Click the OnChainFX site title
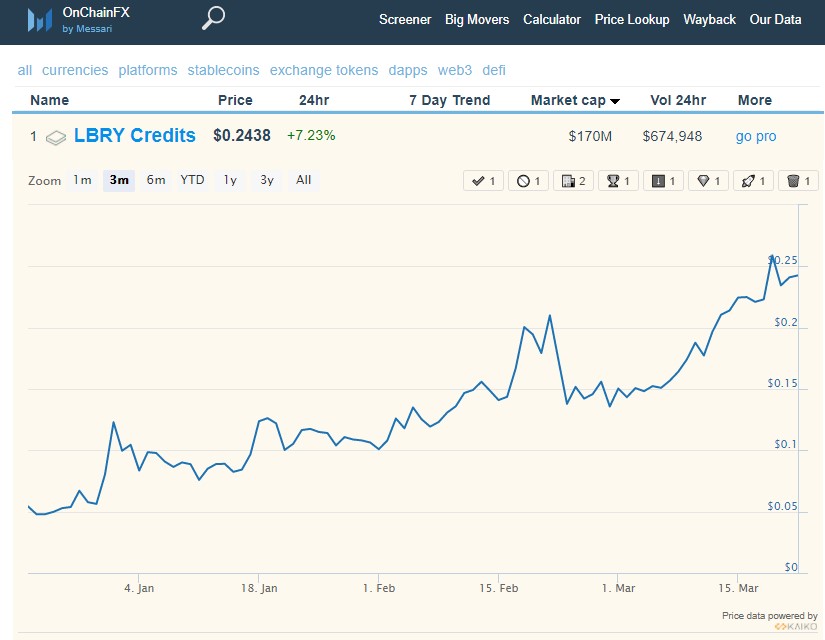Viewport: 825px width, 640px height. point(96,12)
